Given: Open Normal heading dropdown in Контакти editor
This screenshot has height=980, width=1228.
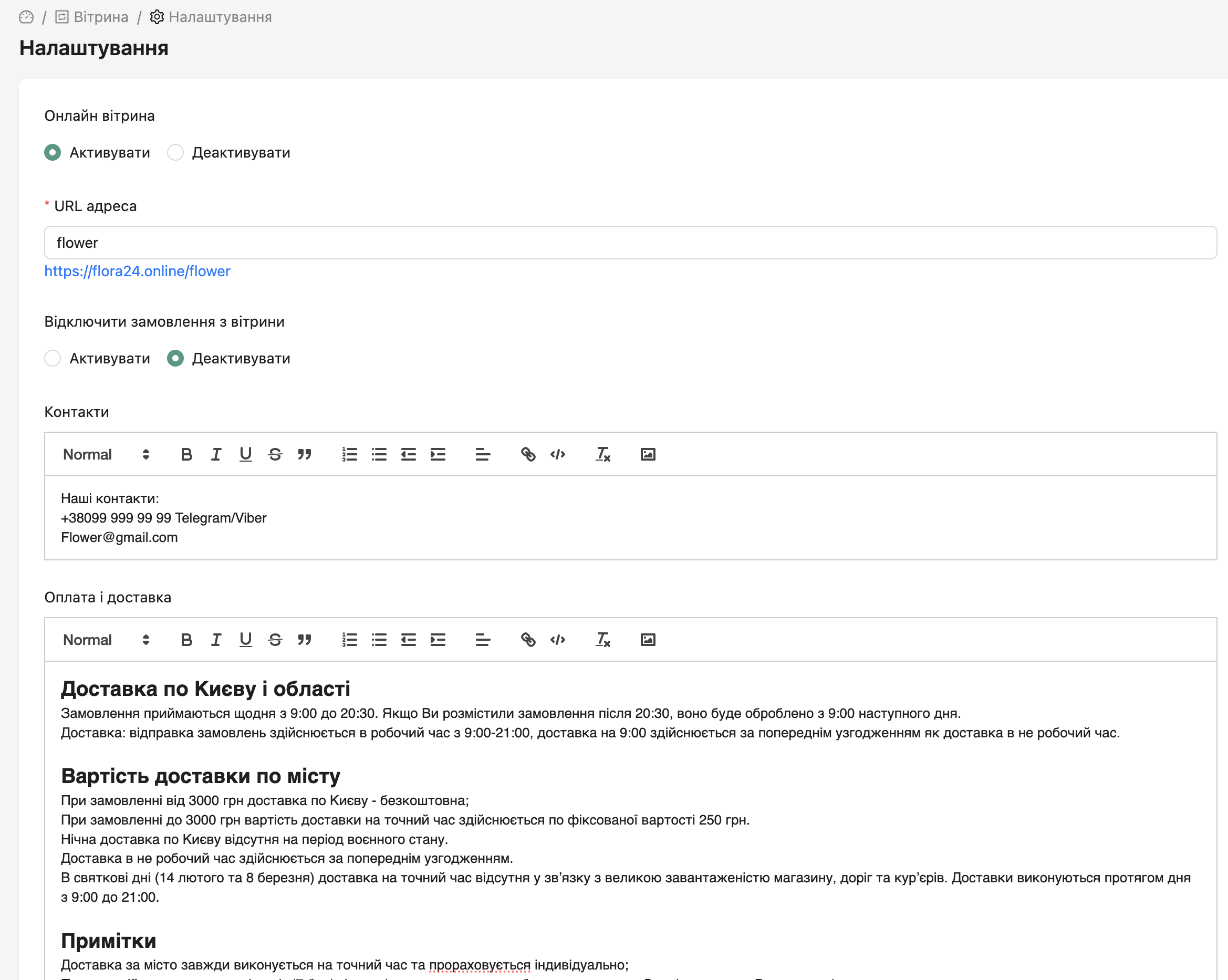Looking at the screenshot, I should tap(106, 454).
